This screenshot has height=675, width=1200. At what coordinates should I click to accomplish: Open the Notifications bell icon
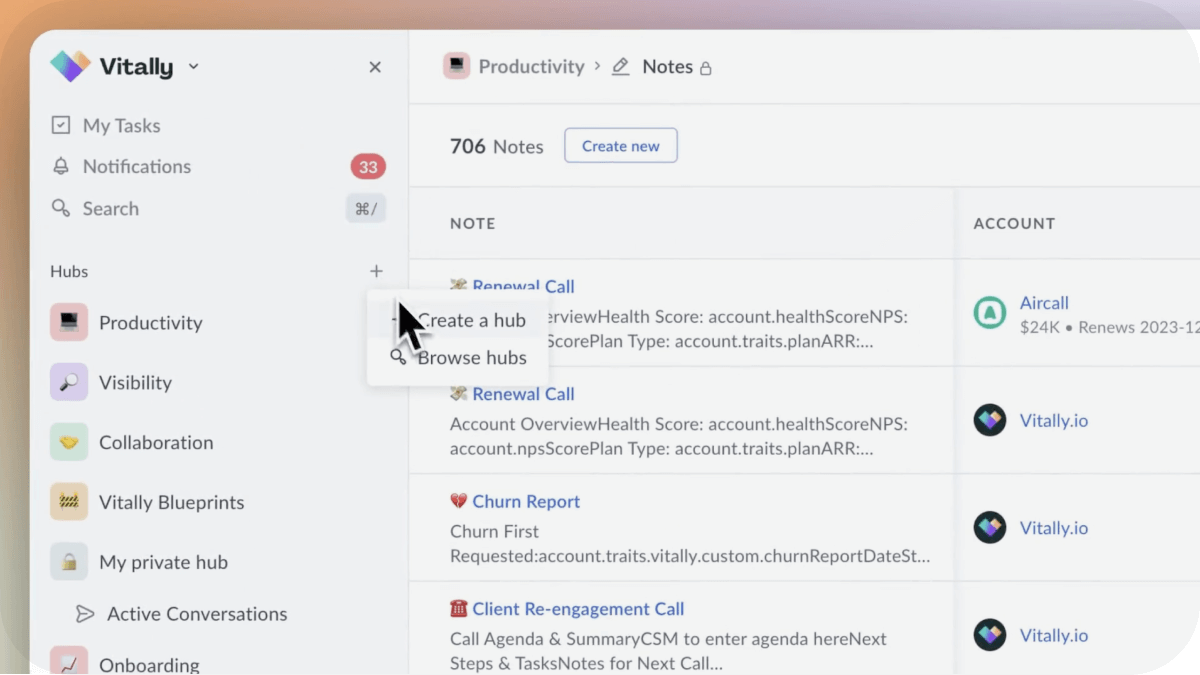coord(62,166)
